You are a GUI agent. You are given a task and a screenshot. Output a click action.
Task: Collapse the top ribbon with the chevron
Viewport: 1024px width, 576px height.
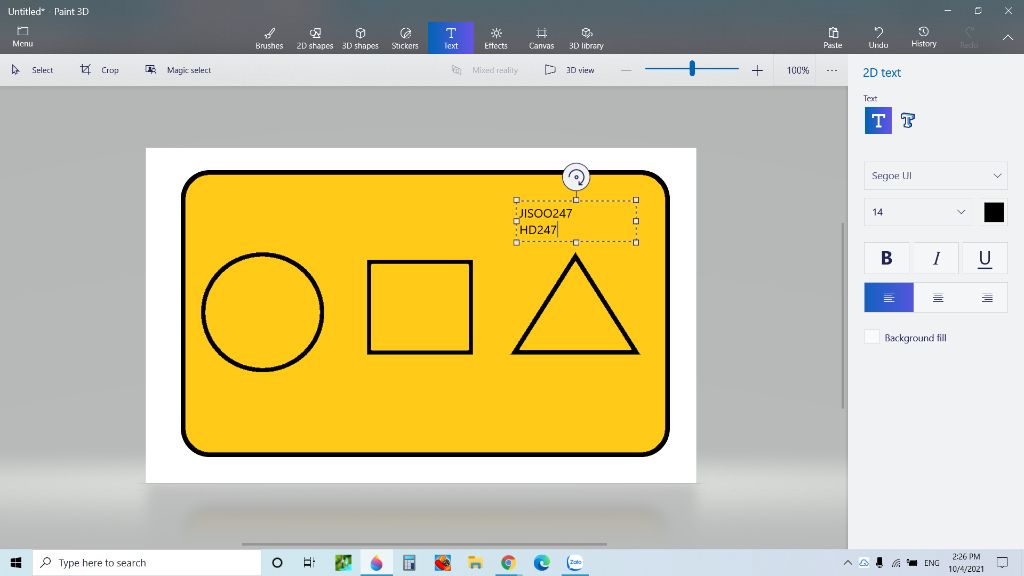coord(1008,38)
